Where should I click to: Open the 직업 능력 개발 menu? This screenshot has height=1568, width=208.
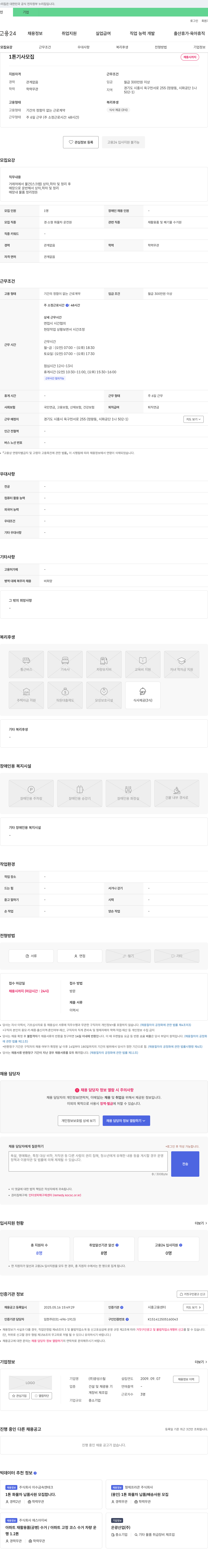(142, 33)
